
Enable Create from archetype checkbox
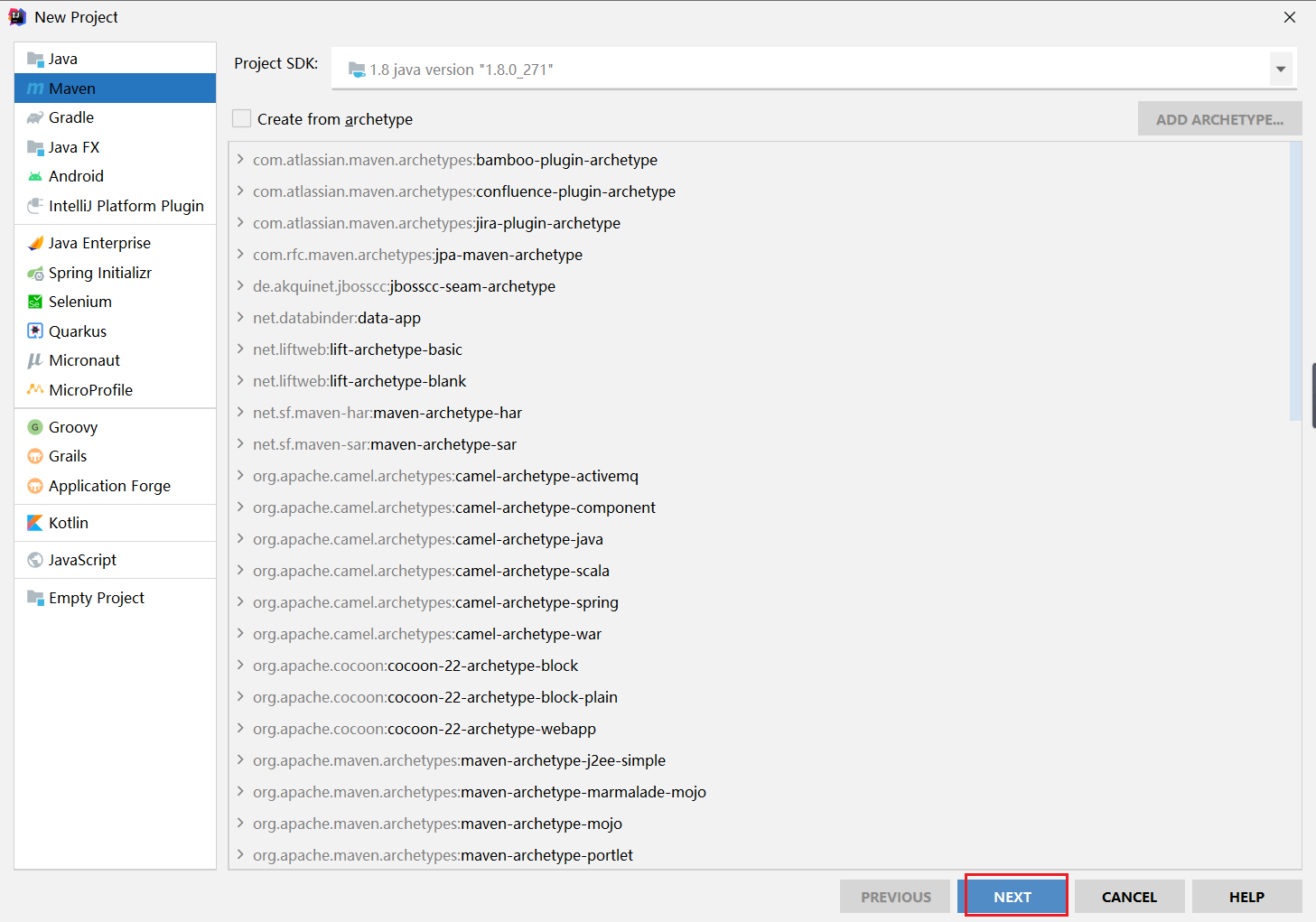[x=242, y=119]
